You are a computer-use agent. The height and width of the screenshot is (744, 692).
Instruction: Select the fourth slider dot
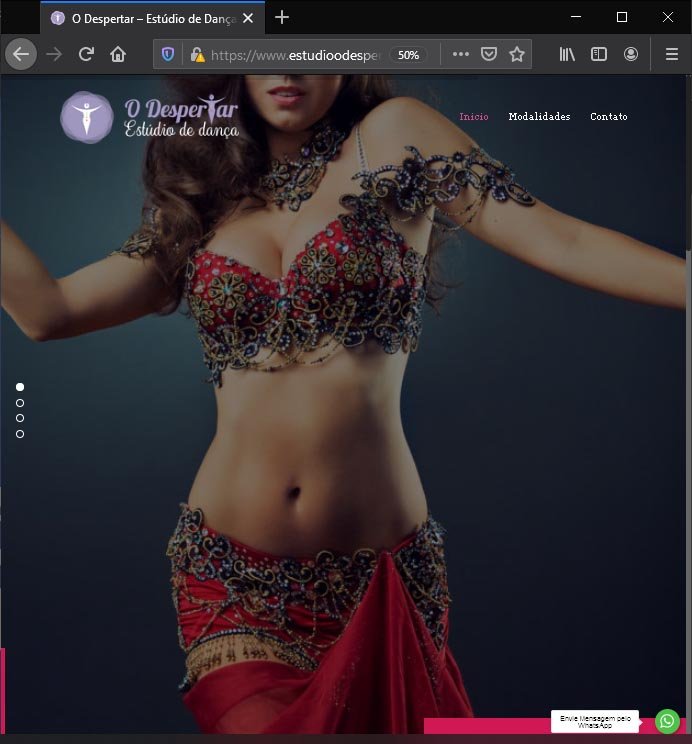[x=20, y=434]
